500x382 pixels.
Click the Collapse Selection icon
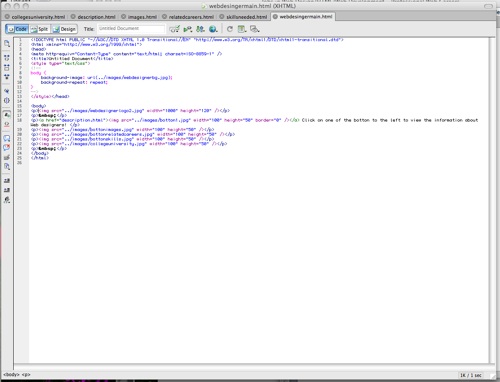[7, 67]
